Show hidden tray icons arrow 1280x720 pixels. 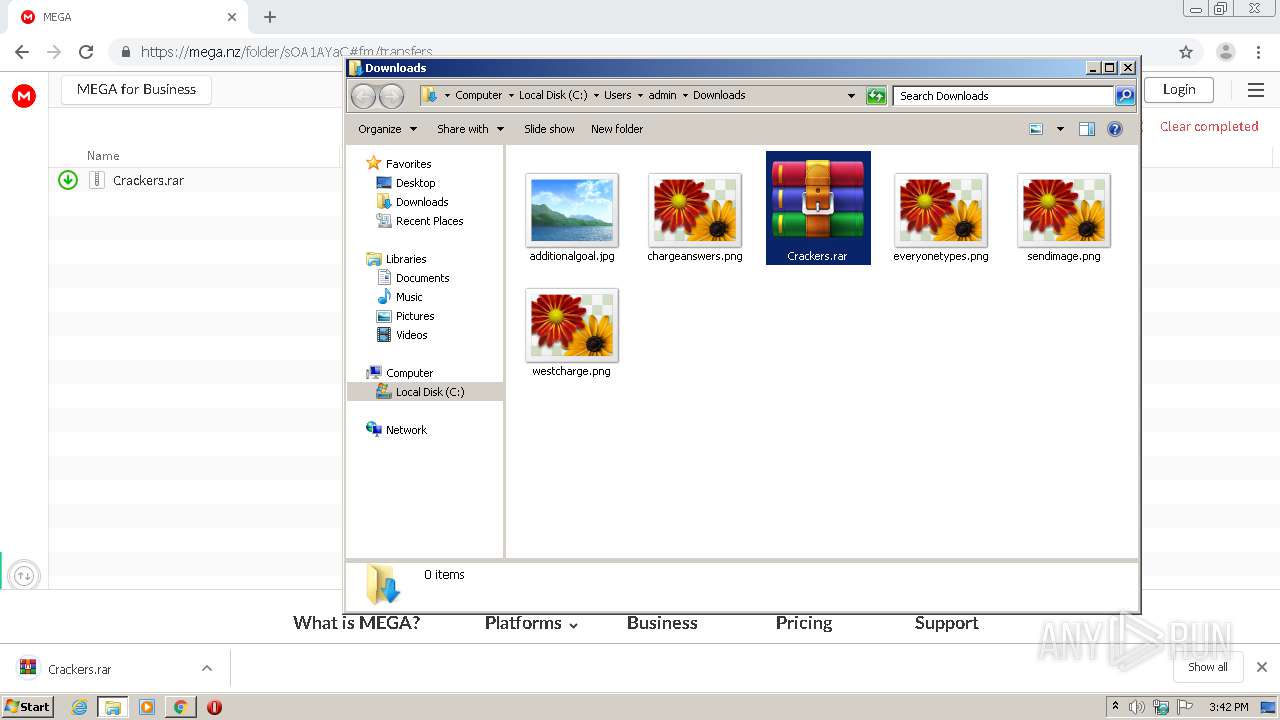coord(1115,706)
